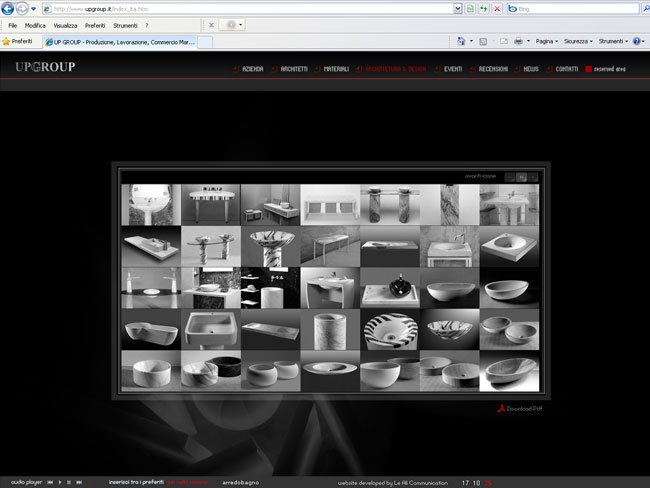Select the UP GROUP browser tab
This screenshot has height=488, width=650.
click(x=120, y=42)
